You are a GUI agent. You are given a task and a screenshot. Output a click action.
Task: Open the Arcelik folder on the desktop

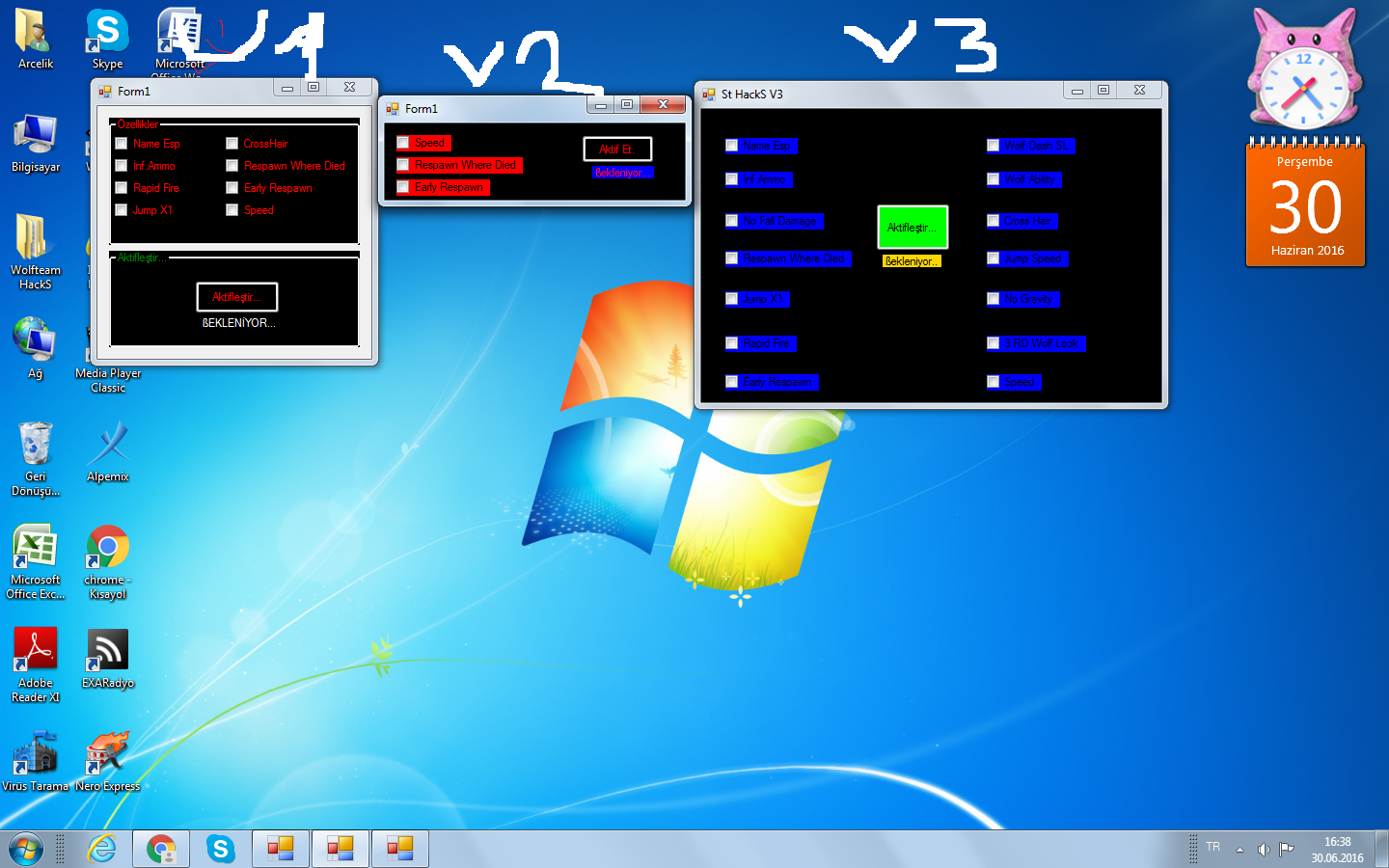36,41
